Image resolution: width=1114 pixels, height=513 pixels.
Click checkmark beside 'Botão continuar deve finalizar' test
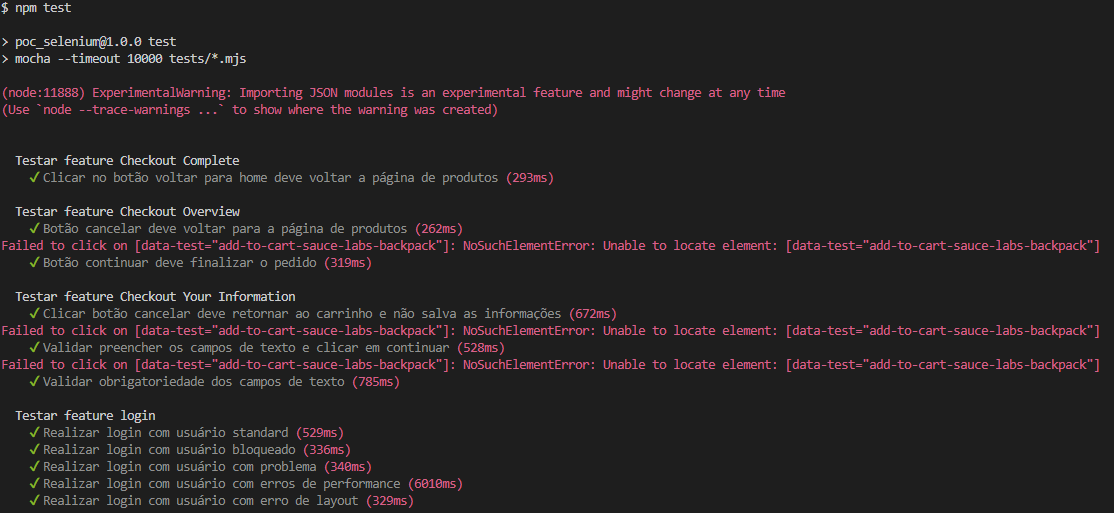[x=33, y=263]
